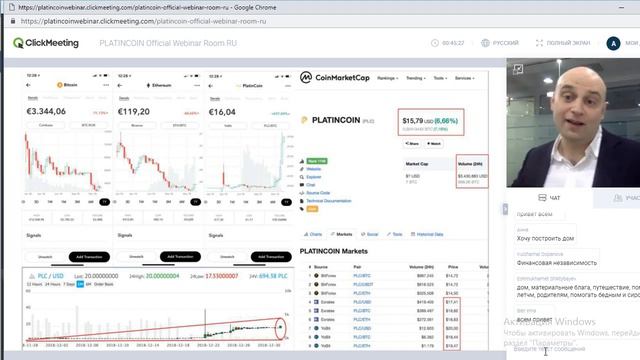640x360 pixels.
Task: Open the Rankings dropdown on CoinMarketCap
Action: click(x=387, y=78)
